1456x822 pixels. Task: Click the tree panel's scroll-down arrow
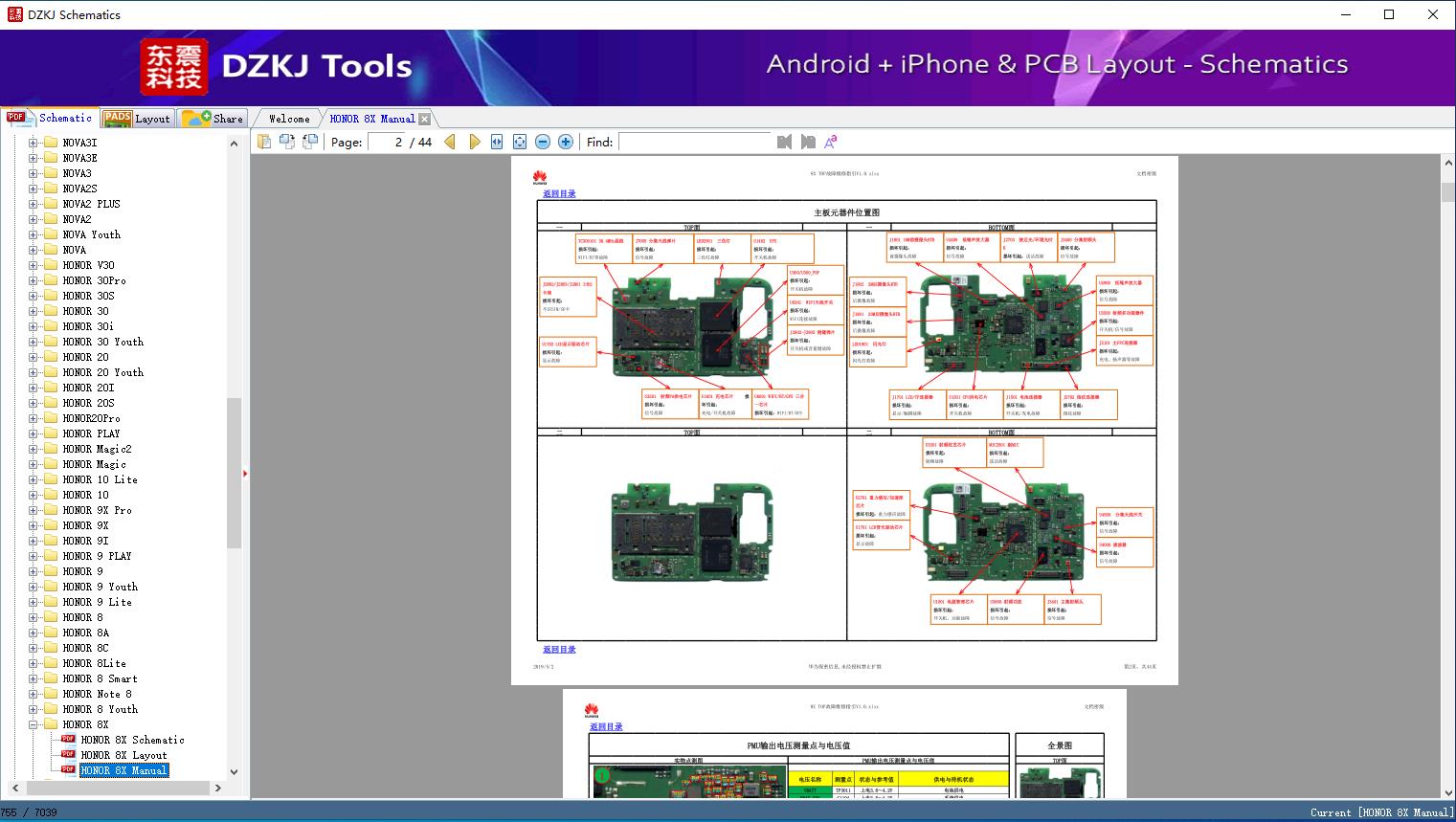tap(234, 771)
